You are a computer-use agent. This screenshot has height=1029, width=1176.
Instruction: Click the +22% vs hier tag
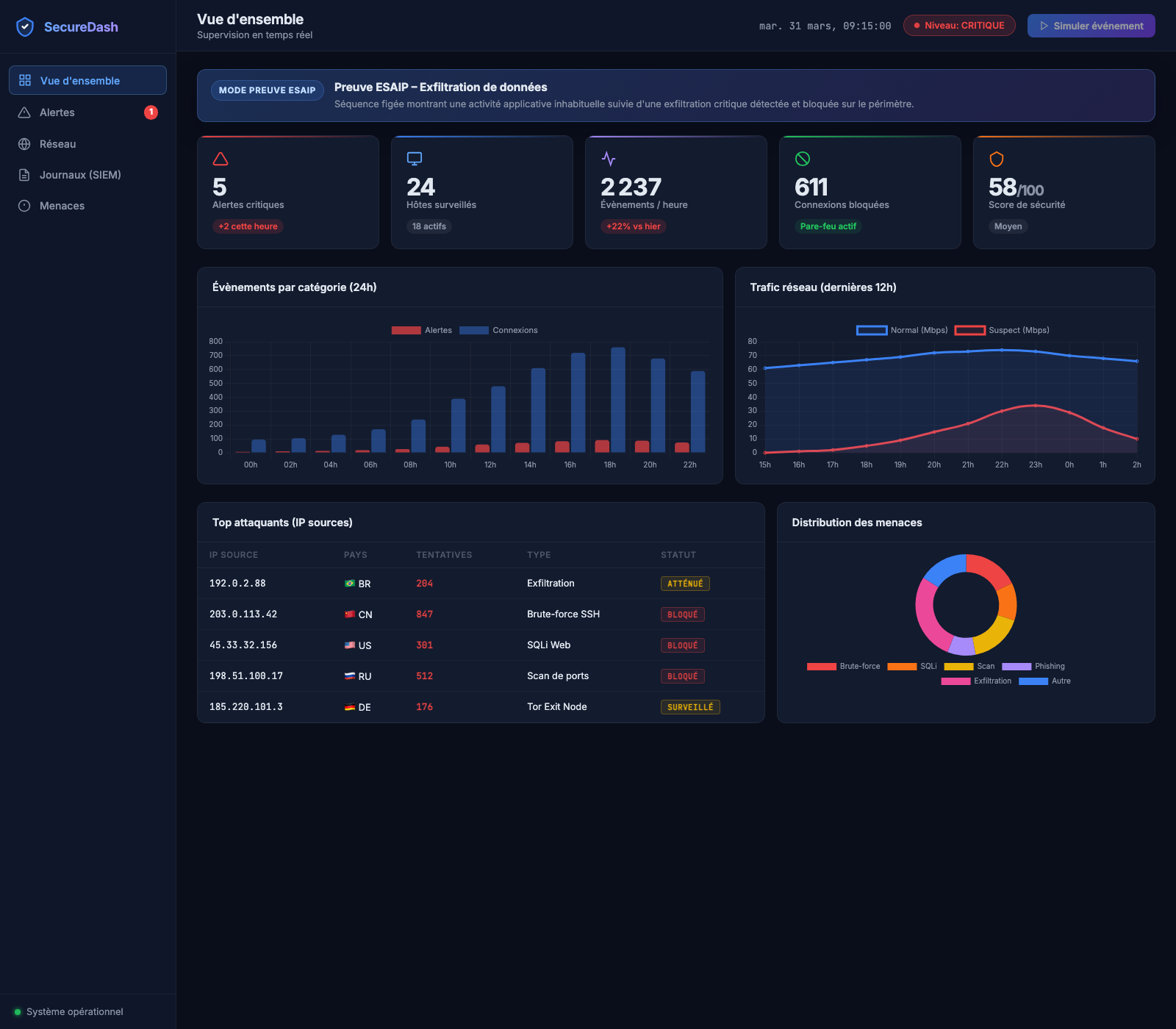tap(634, 226)
